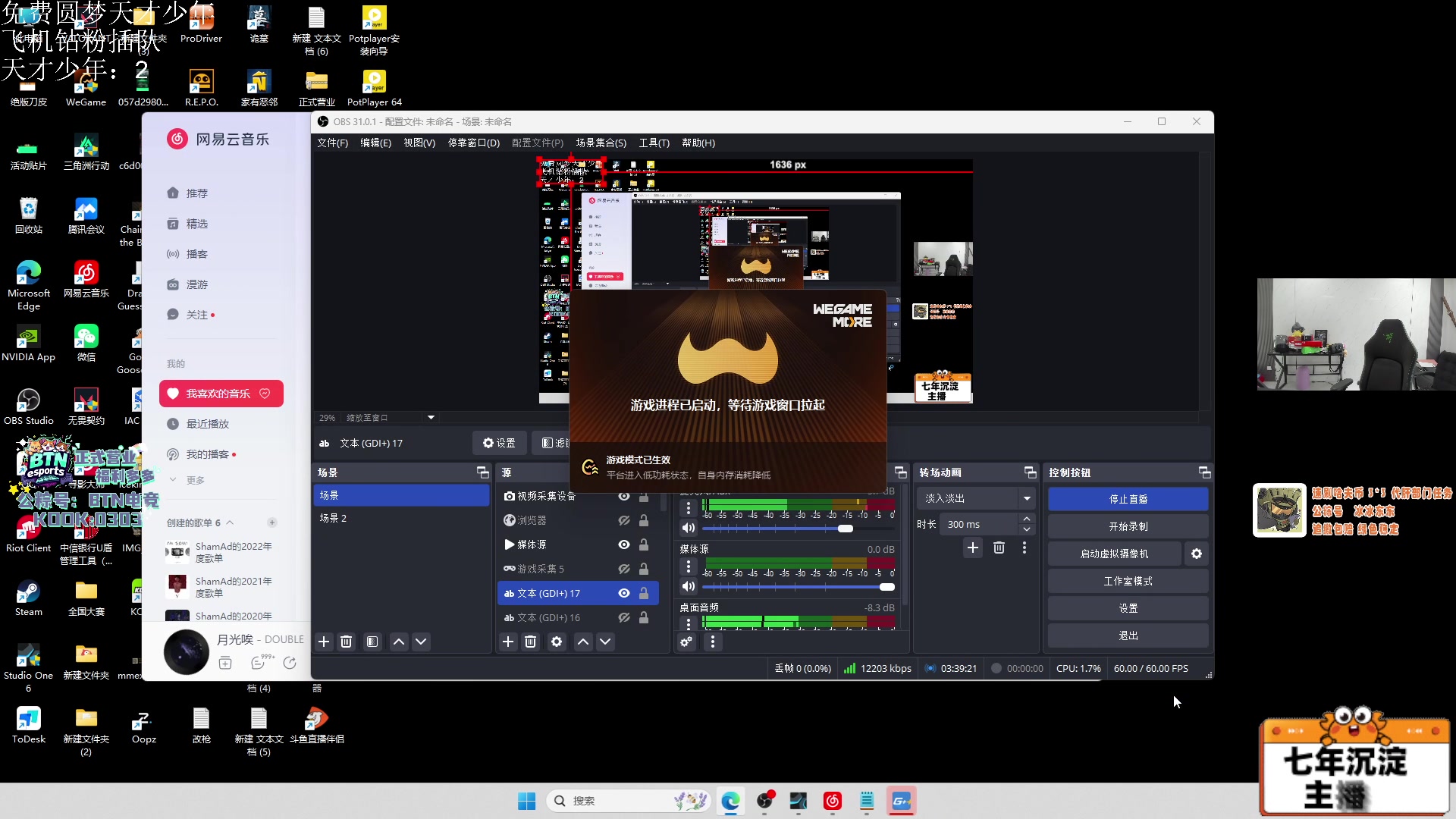Open 视图(V) menu in OBS
The height and width of the screenshot is (819, 1456).
pos(419,143)
